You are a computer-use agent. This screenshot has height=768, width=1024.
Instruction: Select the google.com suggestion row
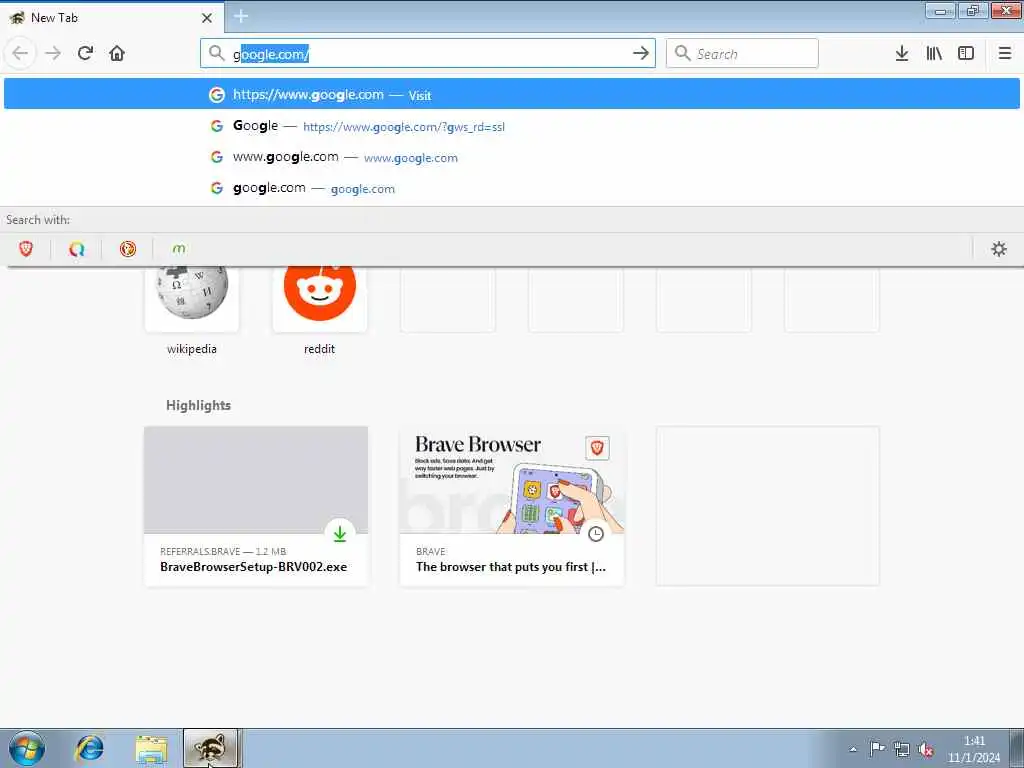click(x=511, y=188)
